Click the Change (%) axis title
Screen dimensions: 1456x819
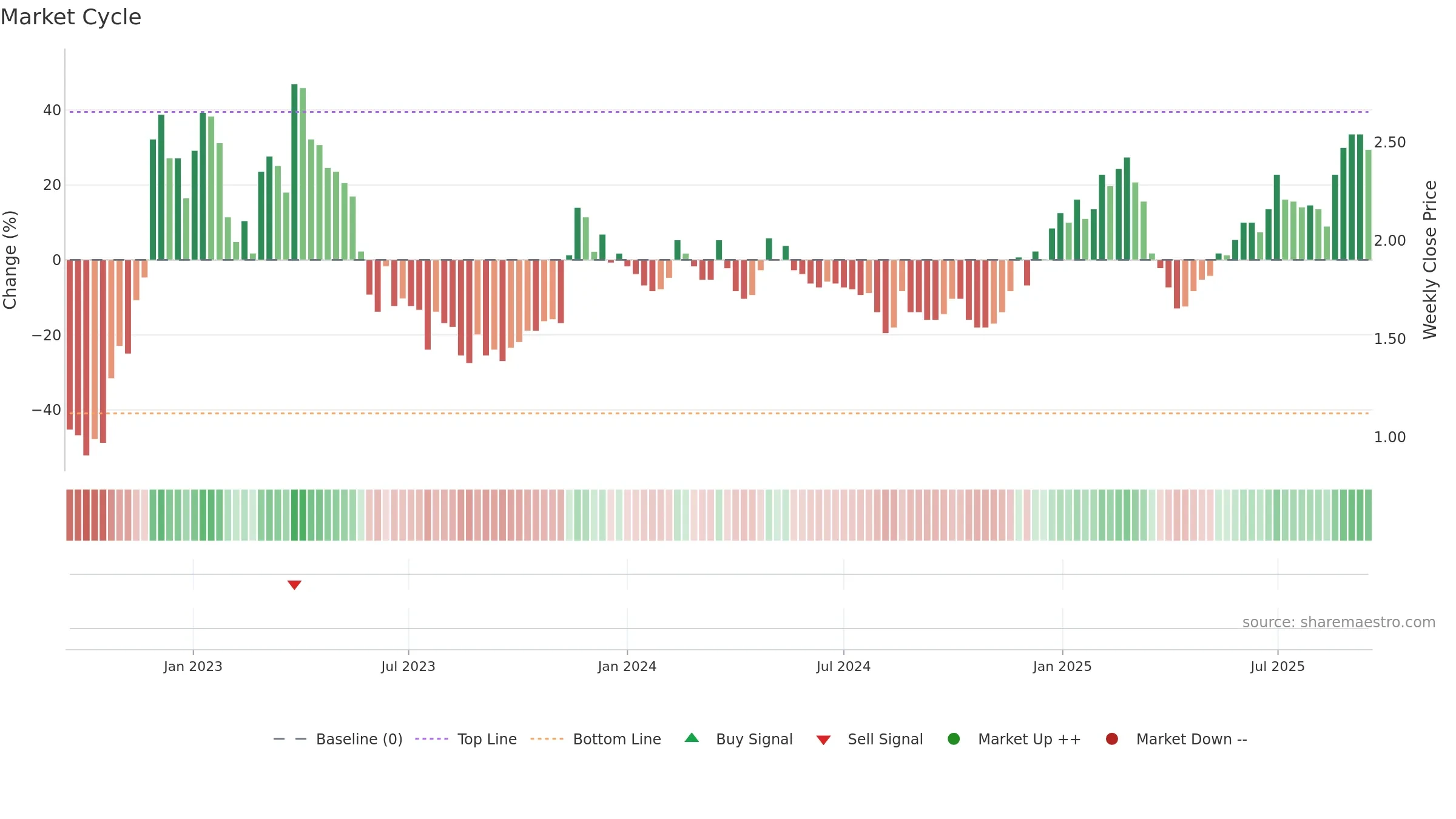[x=10, y=260]
